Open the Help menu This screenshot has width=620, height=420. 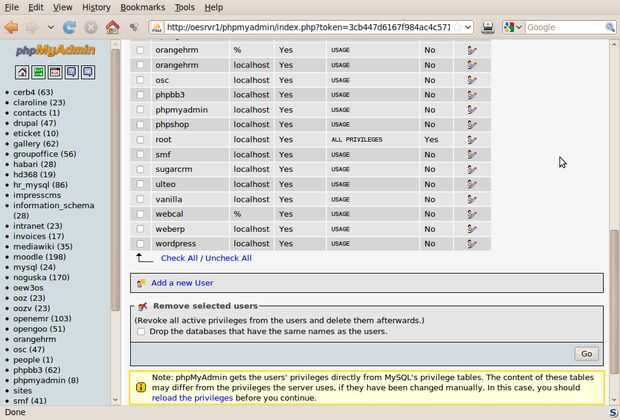pos(214,7)
